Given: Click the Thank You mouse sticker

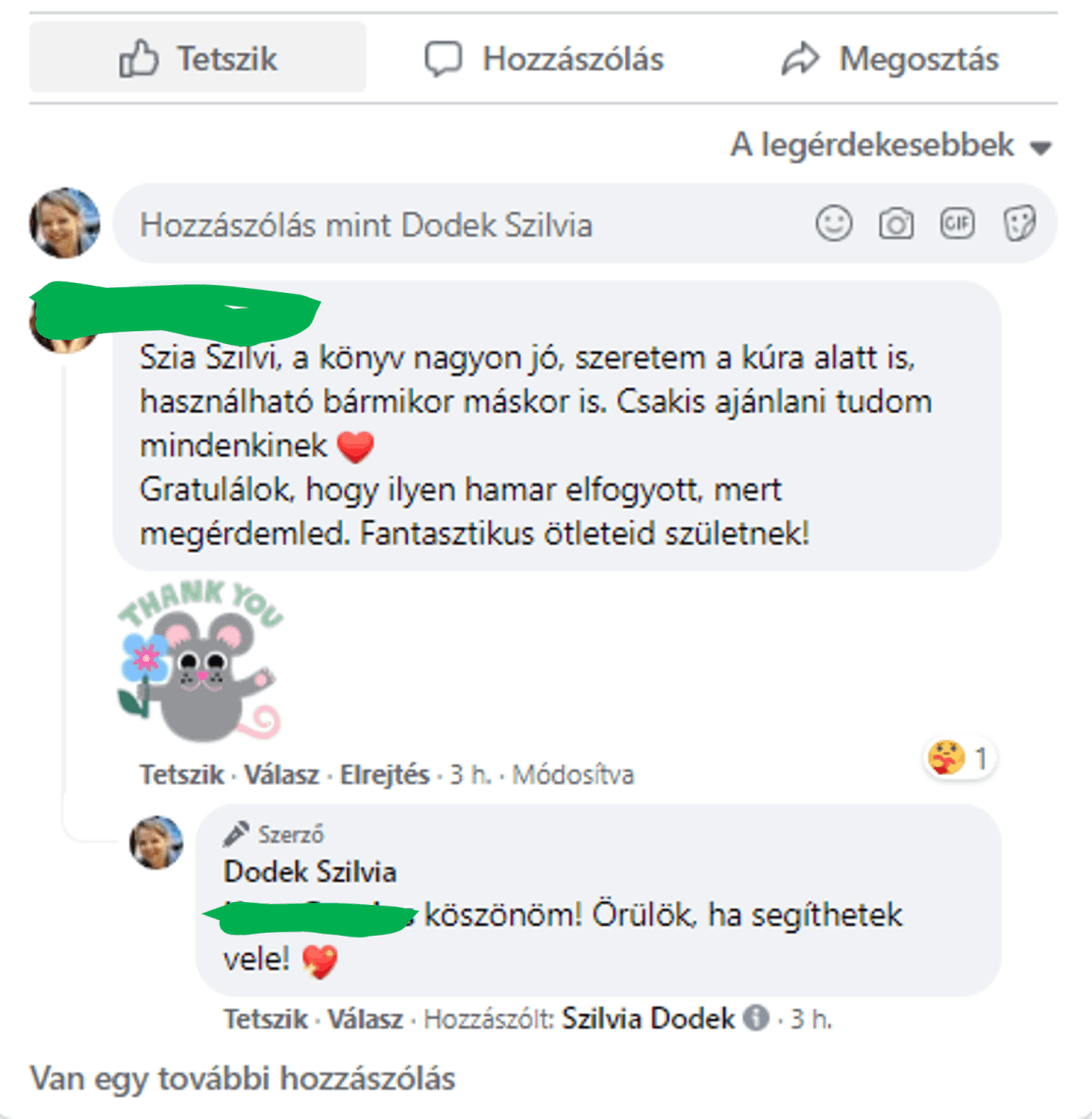Looking at the screenshot, I should tap(200, 661).
